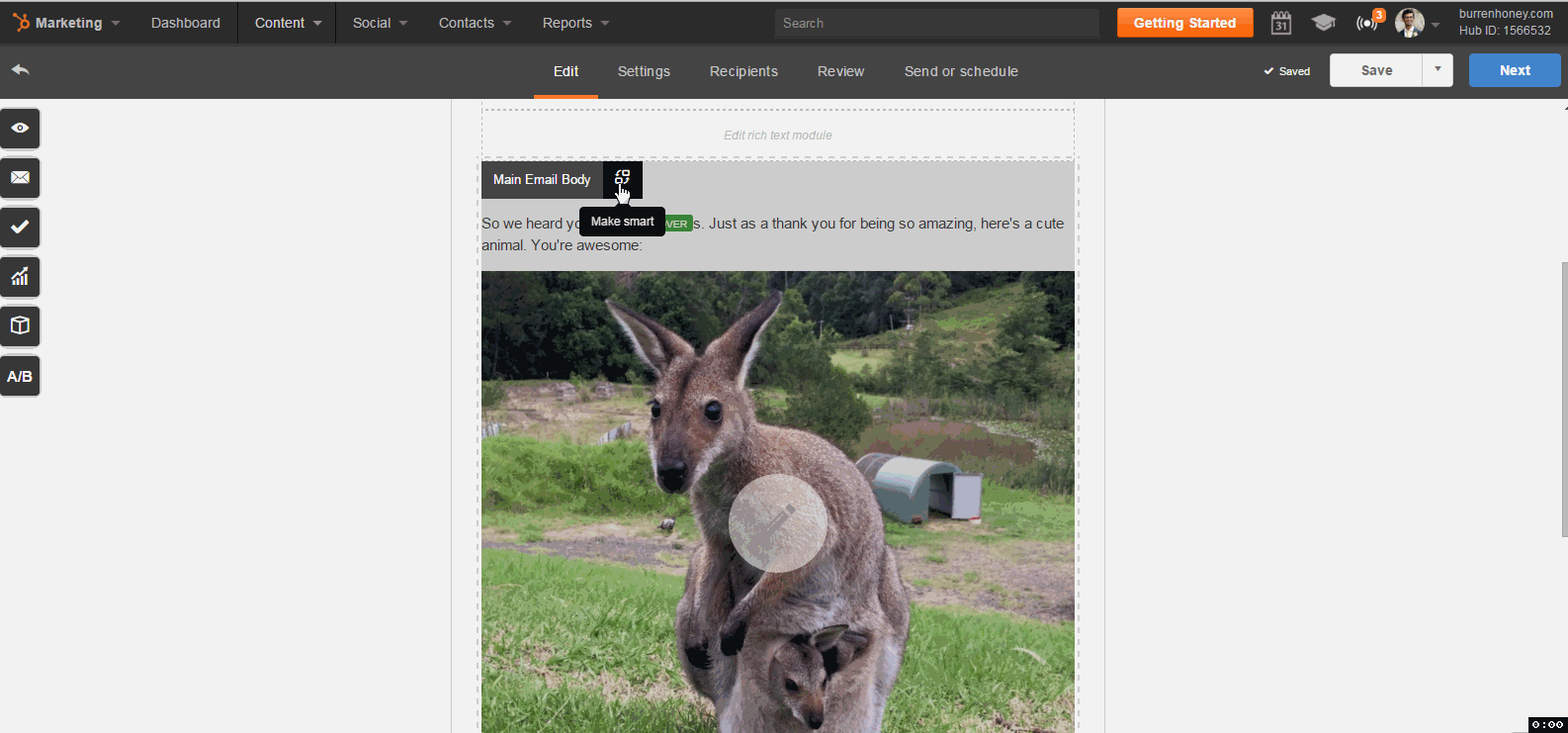
Task: Click the page vertical scrollbar
Action: coord(1564,399)
